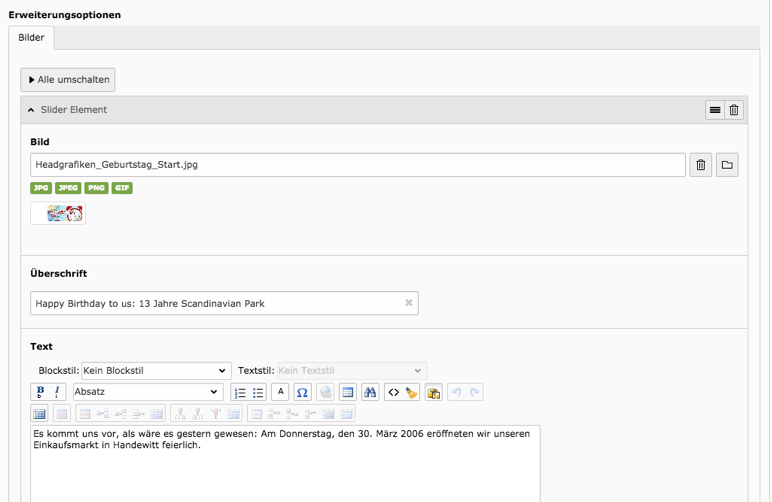Image resolution: width=772 pixels, height=502 pixels.
Task: Open the file browser folder icon
Action: [727, 165]
